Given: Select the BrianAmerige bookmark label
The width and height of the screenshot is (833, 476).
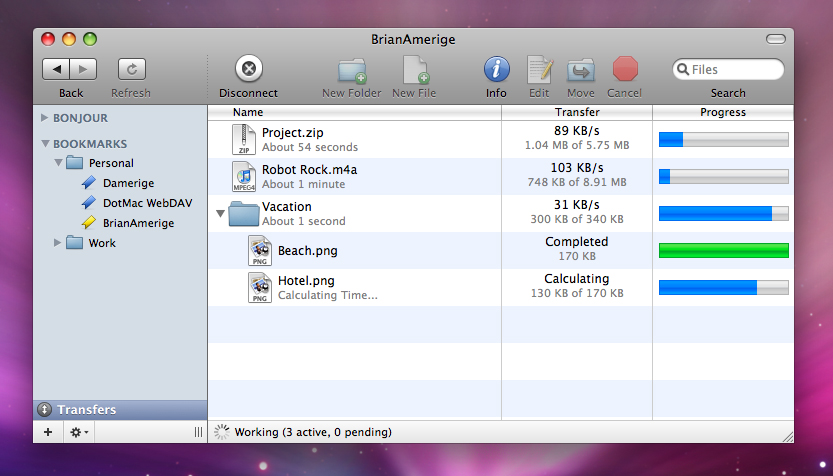Looking at the screenshot, I should click(x=139, y=223).
